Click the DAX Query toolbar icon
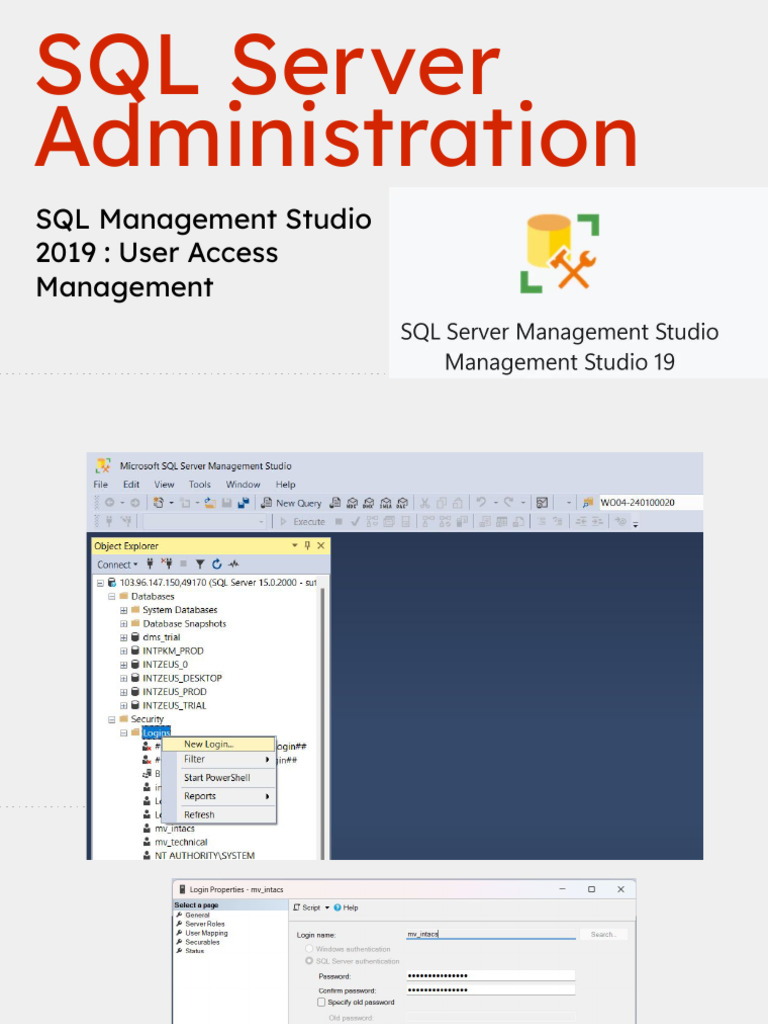 point(403,503)
